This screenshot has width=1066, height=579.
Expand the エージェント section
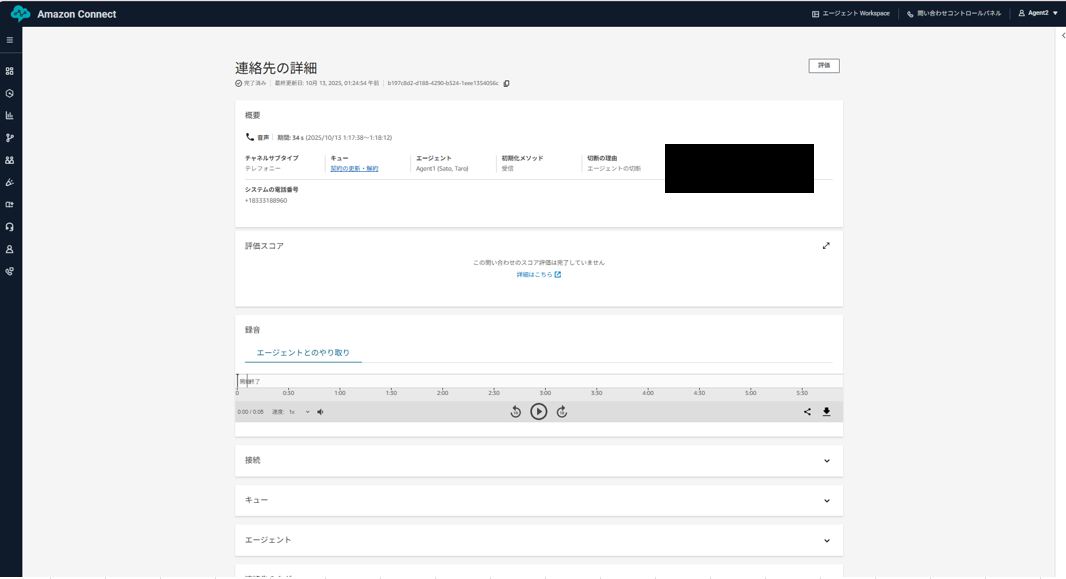tap(539, 540)
